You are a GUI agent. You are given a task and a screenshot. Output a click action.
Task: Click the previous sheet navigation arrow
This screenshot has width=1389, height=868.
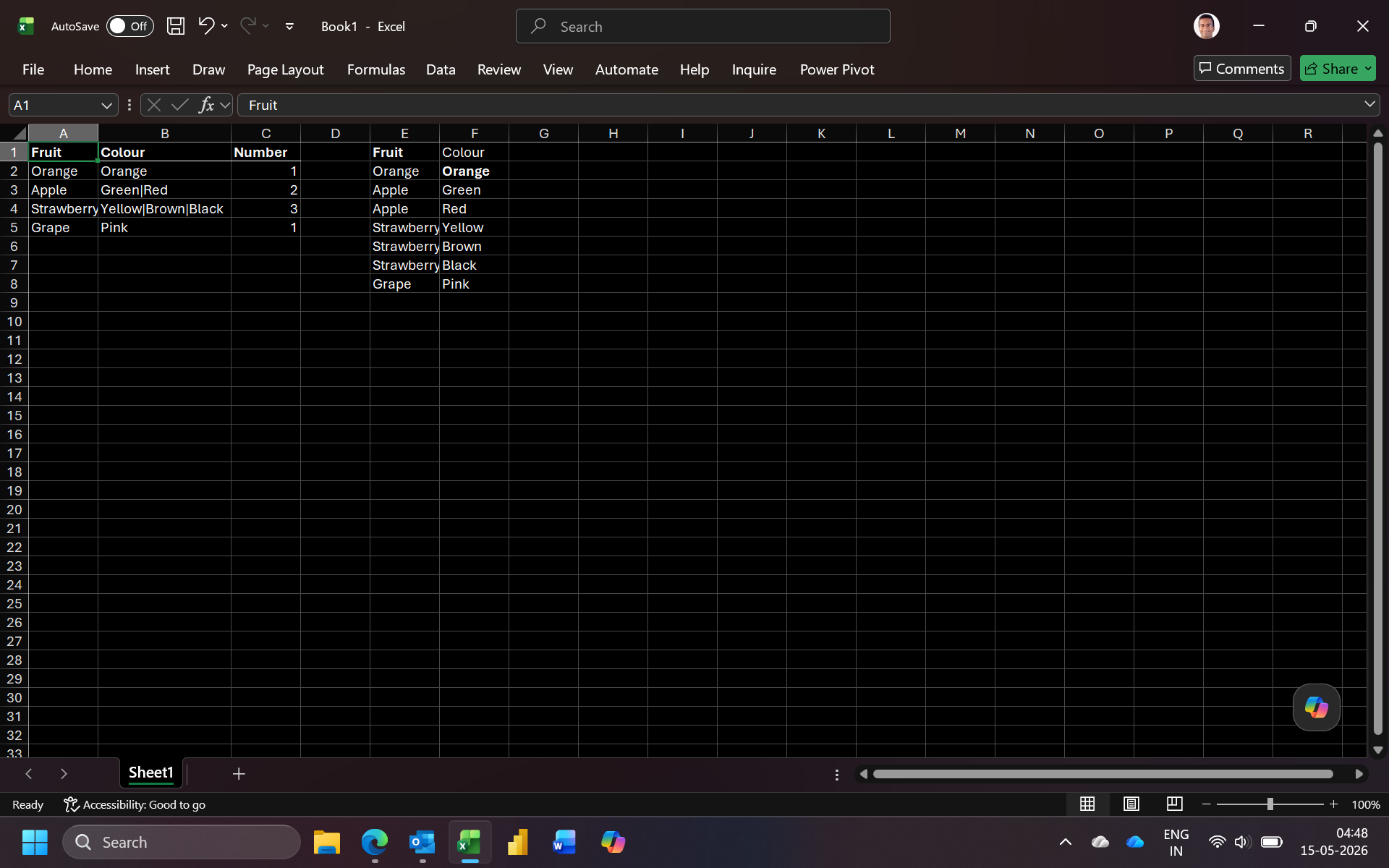coord(29,774)
